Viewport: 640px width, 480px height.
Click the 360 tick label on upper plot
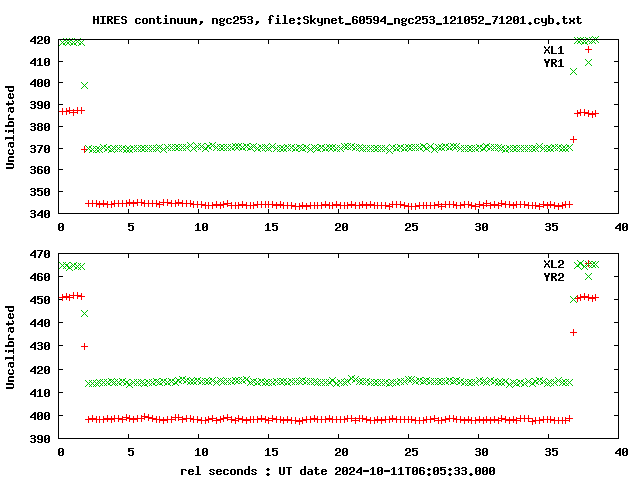[40, 170]
